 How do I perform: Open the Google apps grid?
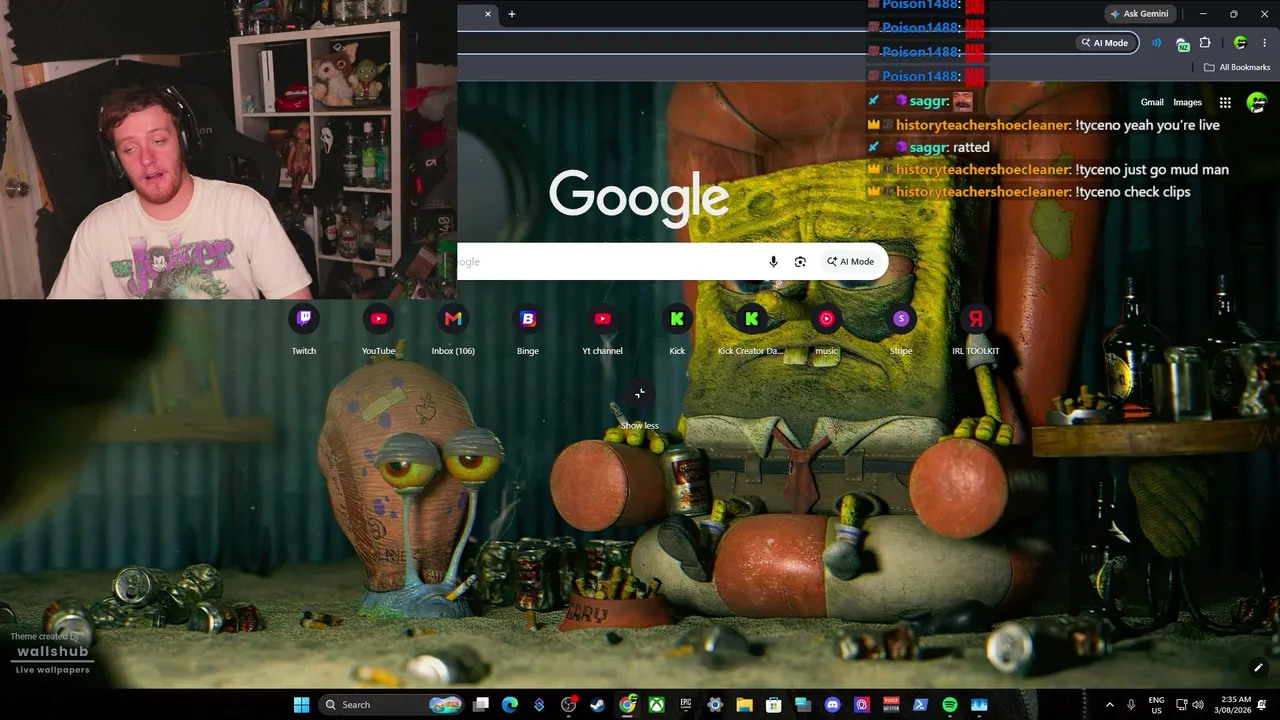pos(1225,102)
